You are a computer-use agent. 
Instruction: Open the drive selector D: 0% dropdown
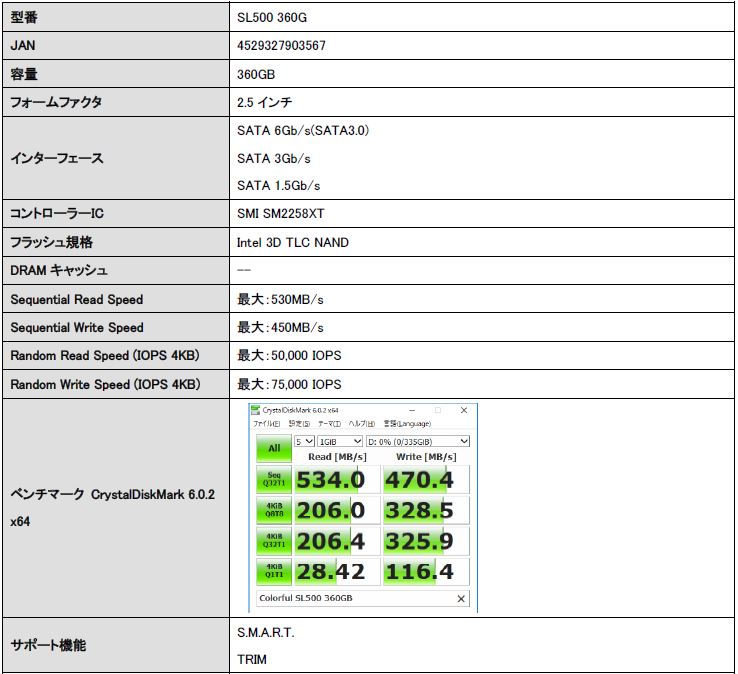417,441
